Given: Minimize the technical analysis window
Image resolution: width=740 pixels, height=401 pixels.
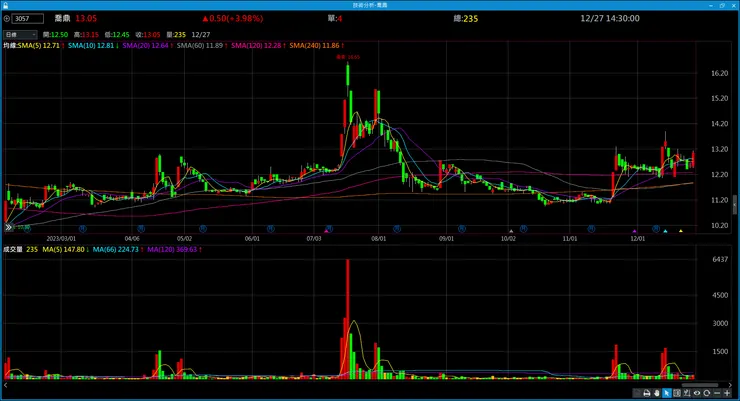Looking at the screenshot, I should 711,5.
